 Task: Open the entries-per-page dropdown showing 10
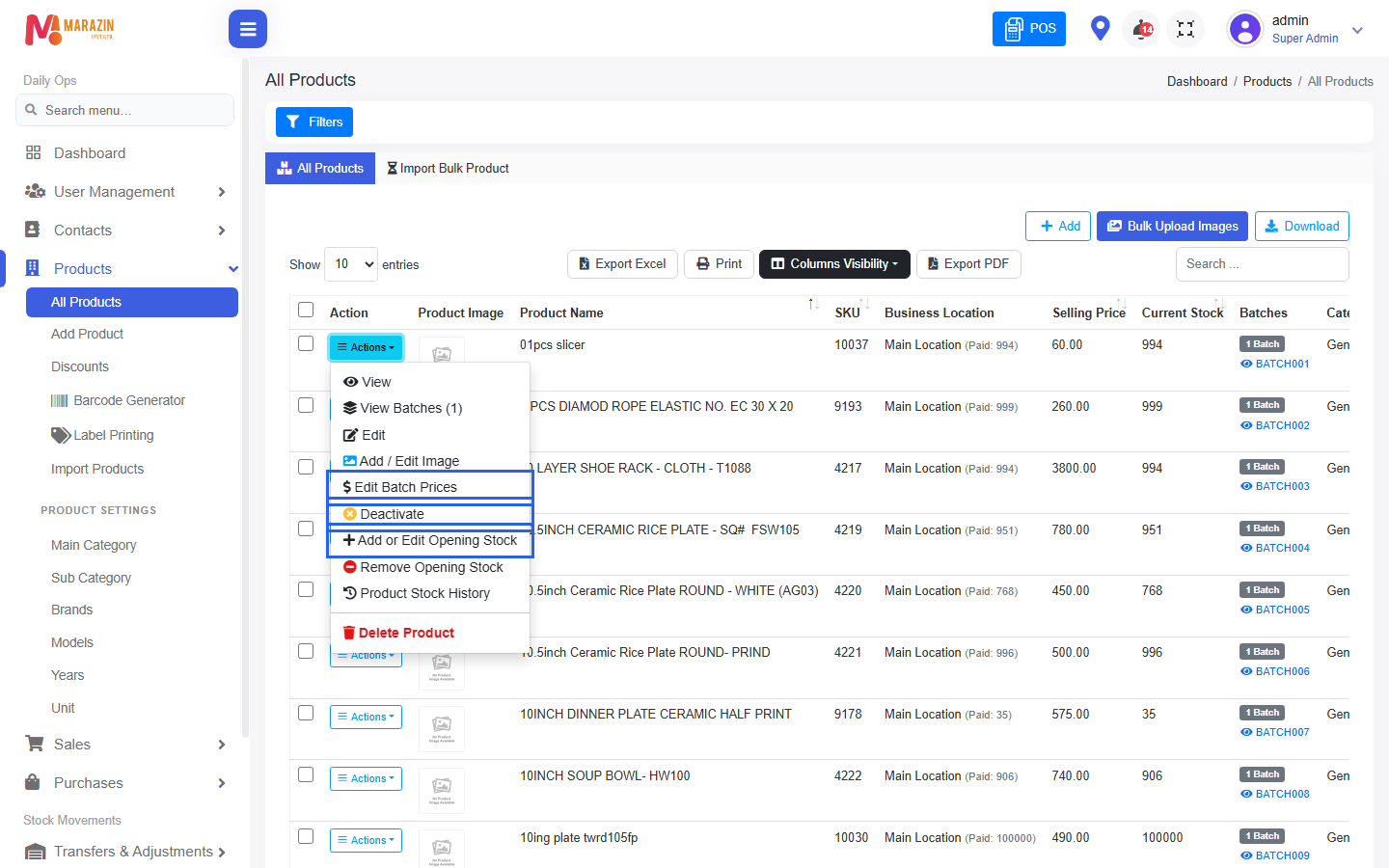[x=351, y=263]
